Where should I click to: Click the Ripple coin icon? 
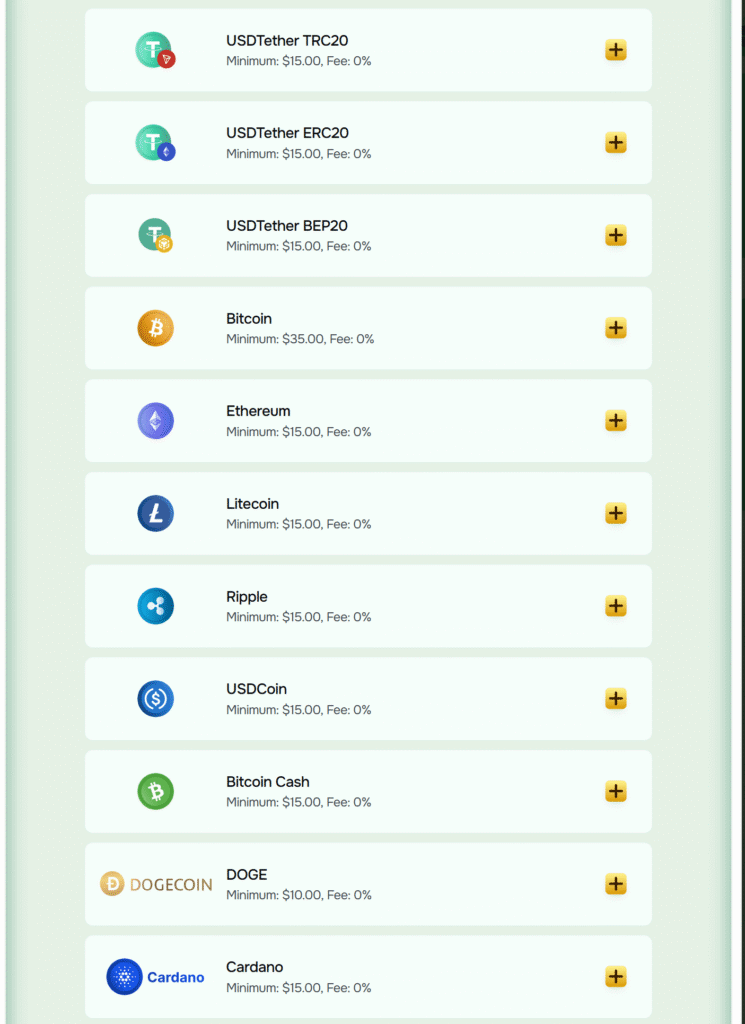coord(155,606)
